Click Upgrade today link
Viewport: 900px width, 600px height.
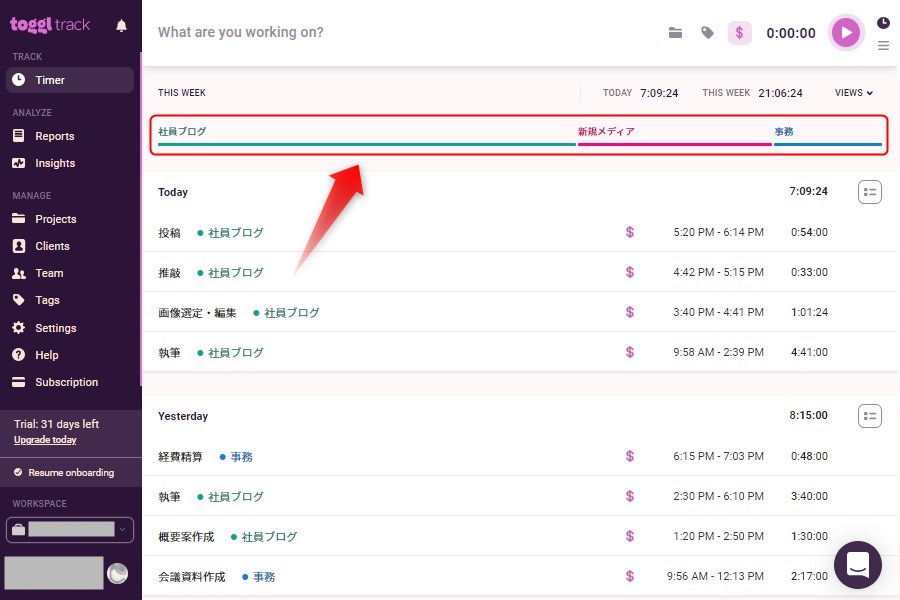(45, 440)
